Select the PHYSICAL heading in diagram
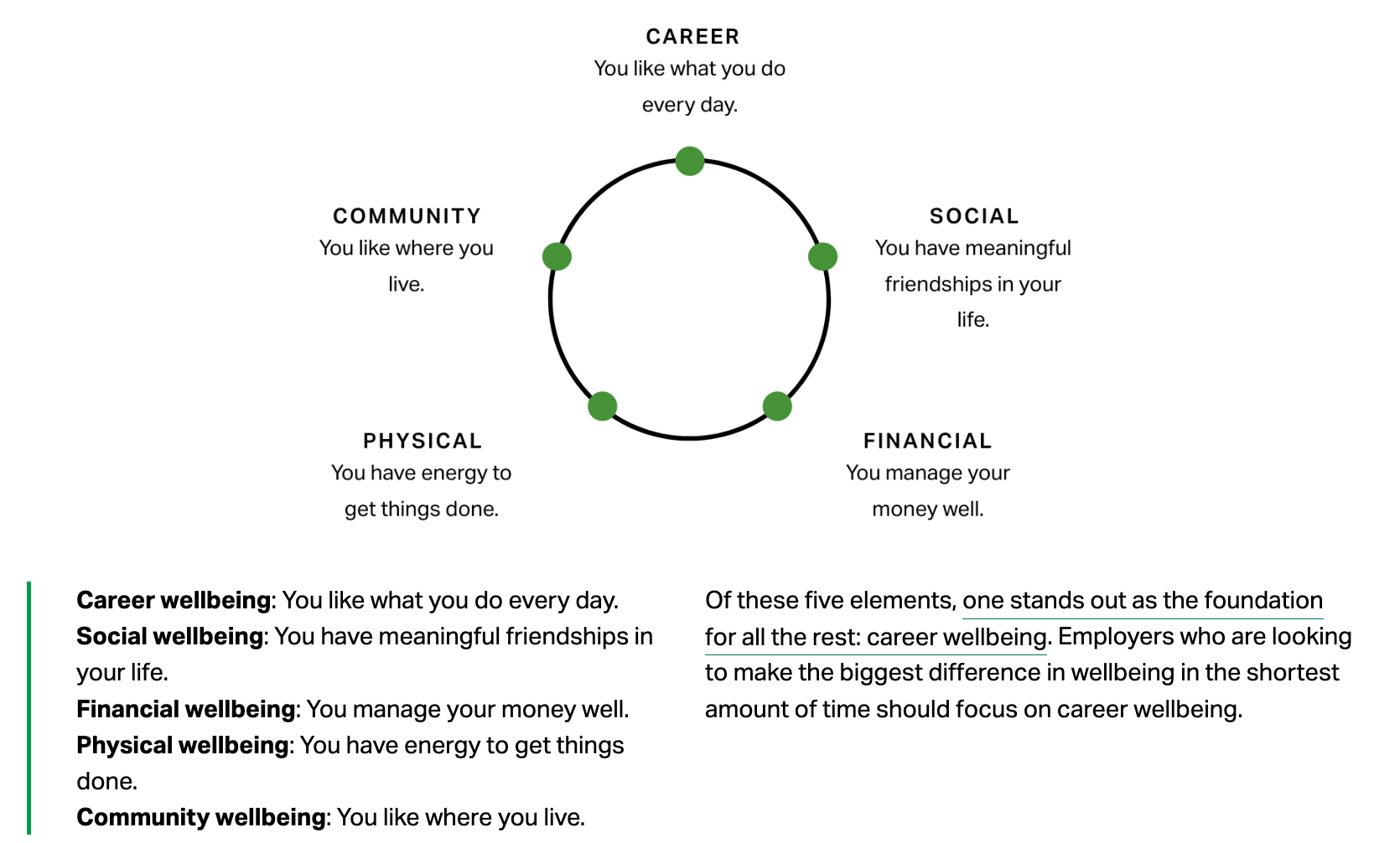Image resolution: width=1400 pixels, height=843 pixels. (423, 441)
